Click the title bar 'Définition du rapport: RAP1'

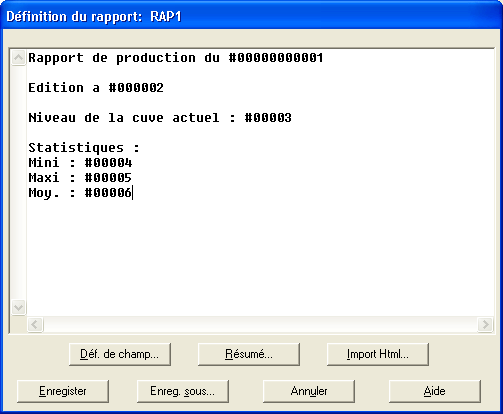(x=94, y=16)
